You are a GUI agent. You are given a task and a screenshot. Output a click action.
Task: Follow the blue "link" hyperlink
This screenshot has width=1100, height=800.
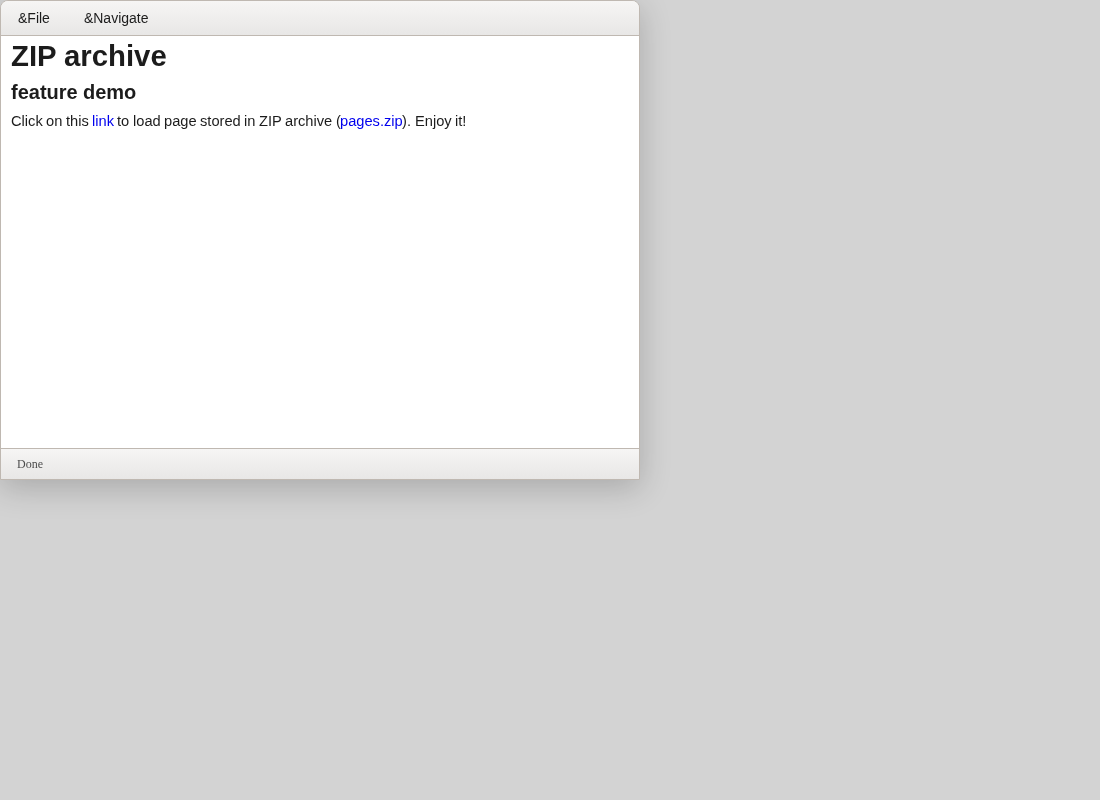coord(102,121)
